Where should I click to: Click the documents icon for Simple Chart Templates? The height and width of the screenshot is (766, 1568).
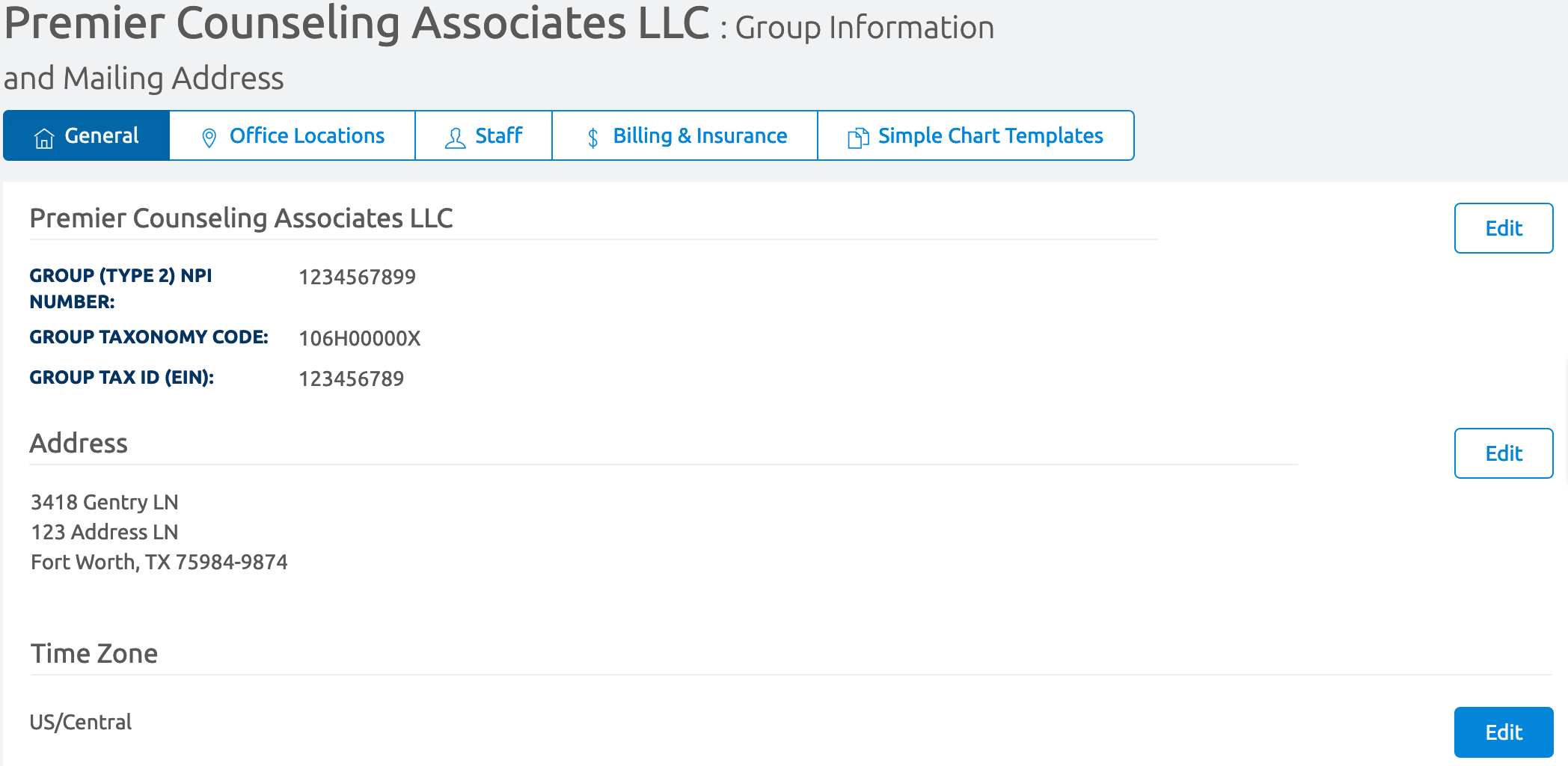858,138
